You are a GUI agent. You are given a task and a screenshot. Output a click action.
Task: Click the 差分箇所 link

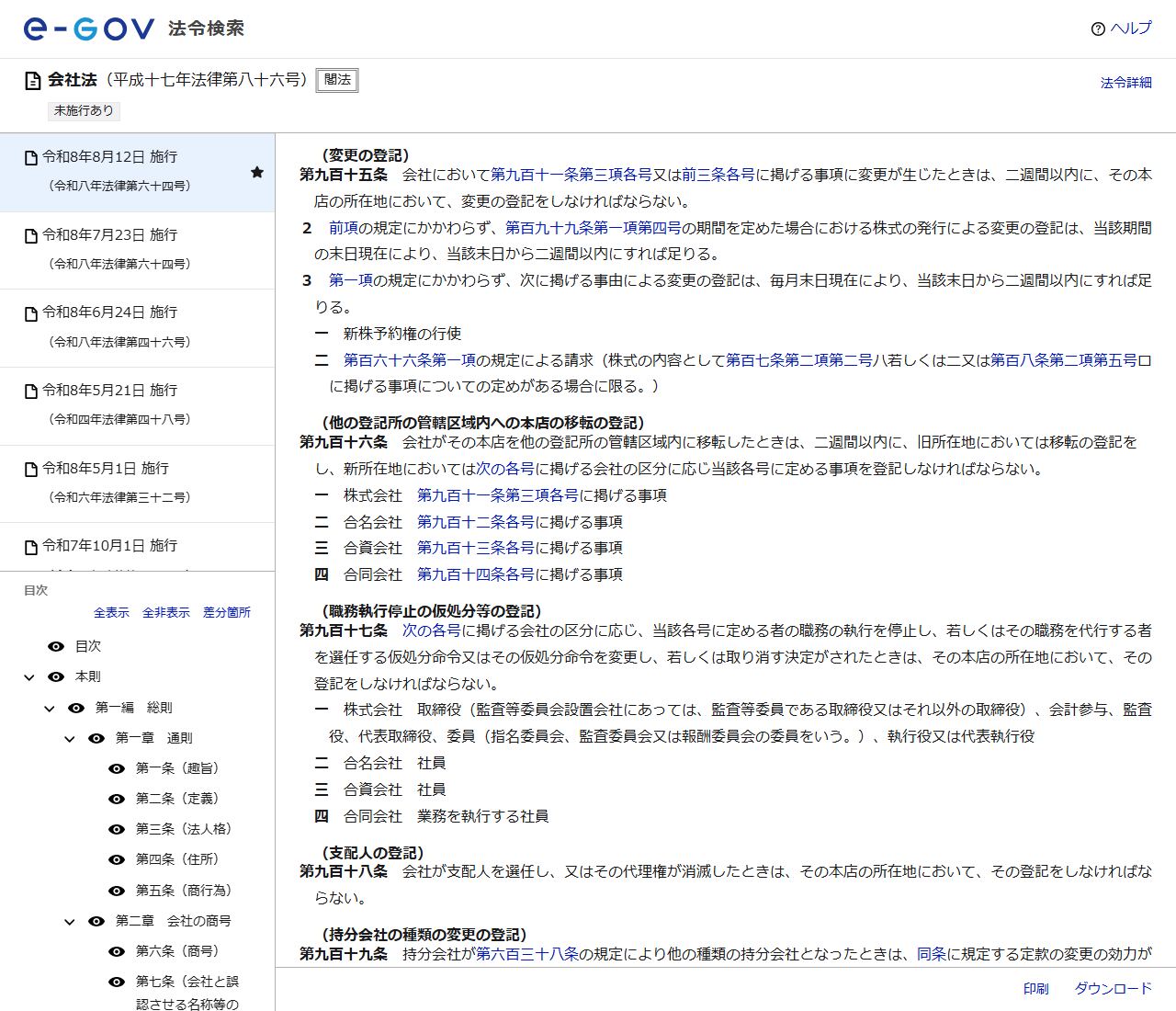pos(227,612)
